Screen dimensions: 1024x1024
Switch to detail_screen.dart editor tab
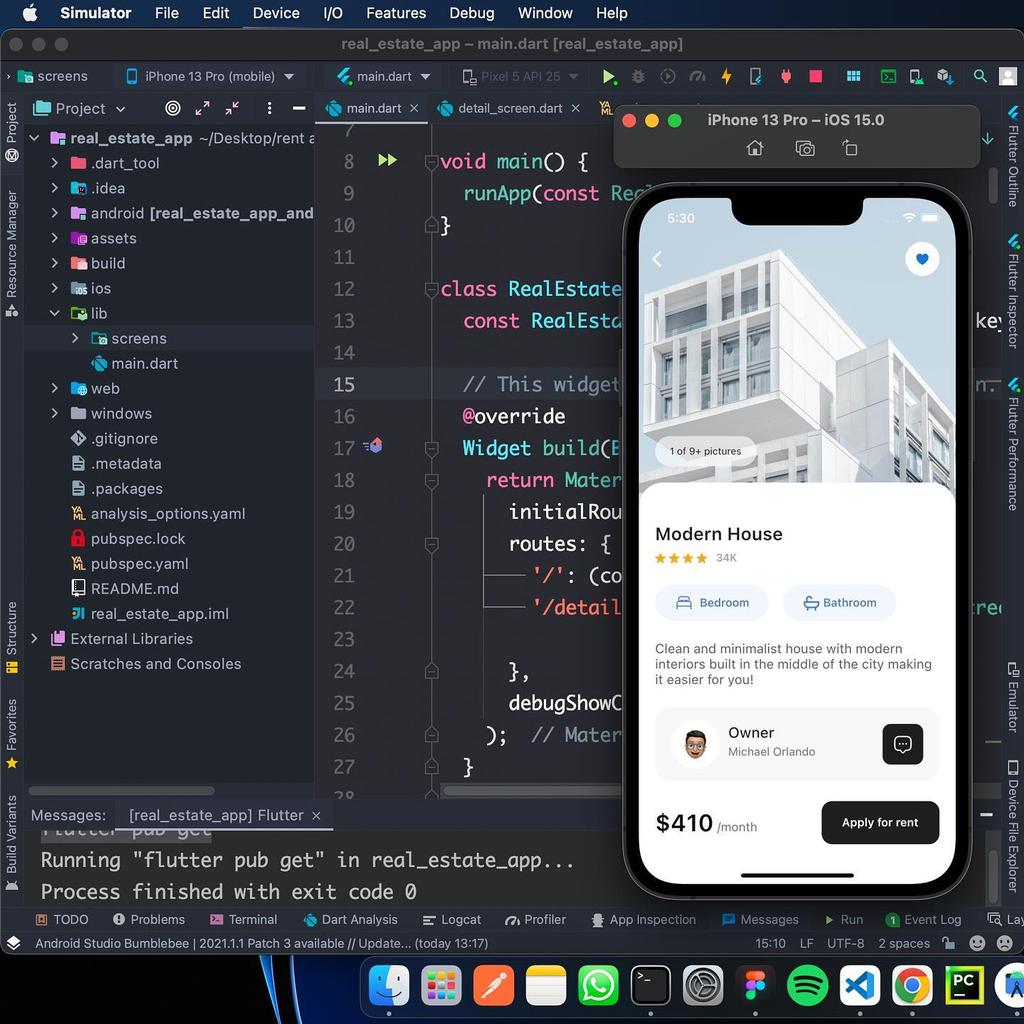pyautogui.click(x=509, y=108)
